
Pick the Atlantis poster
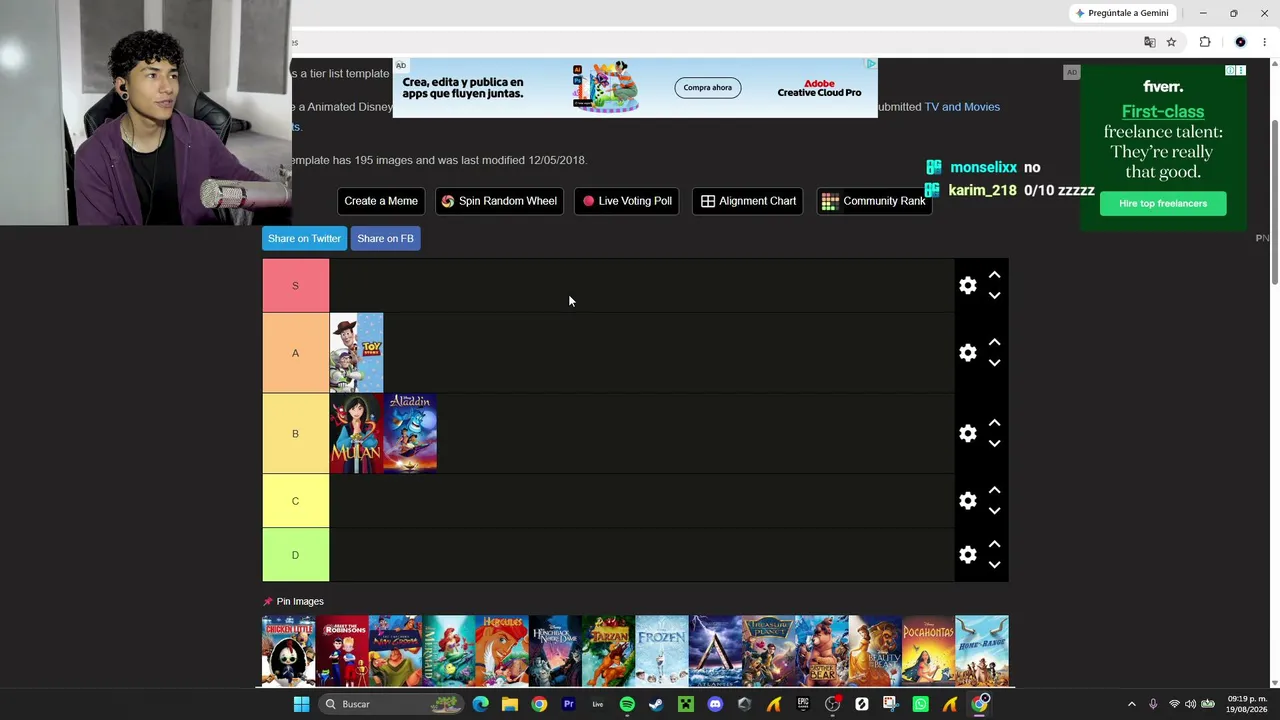coord(715,651)
